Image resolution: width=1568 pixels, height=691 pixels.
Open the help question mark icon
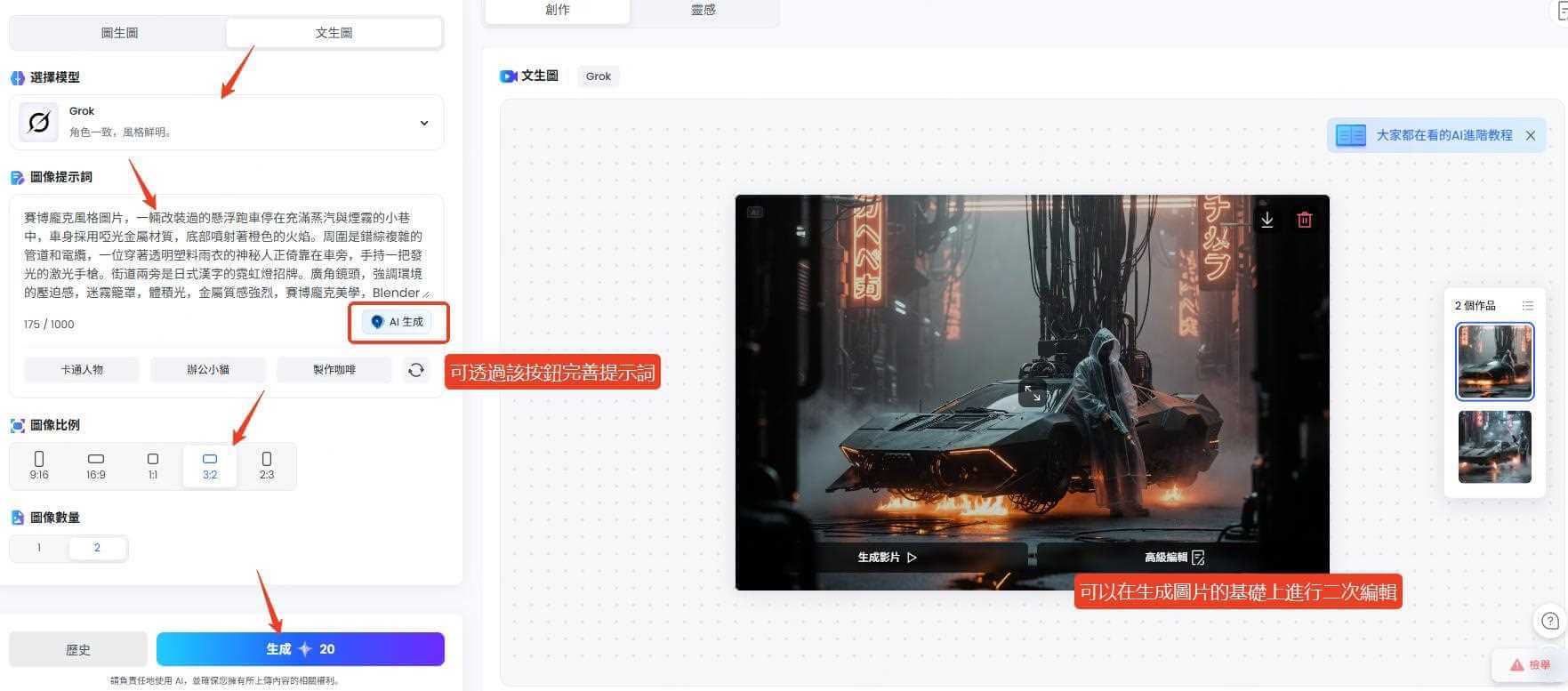[x=1550, y=621]
